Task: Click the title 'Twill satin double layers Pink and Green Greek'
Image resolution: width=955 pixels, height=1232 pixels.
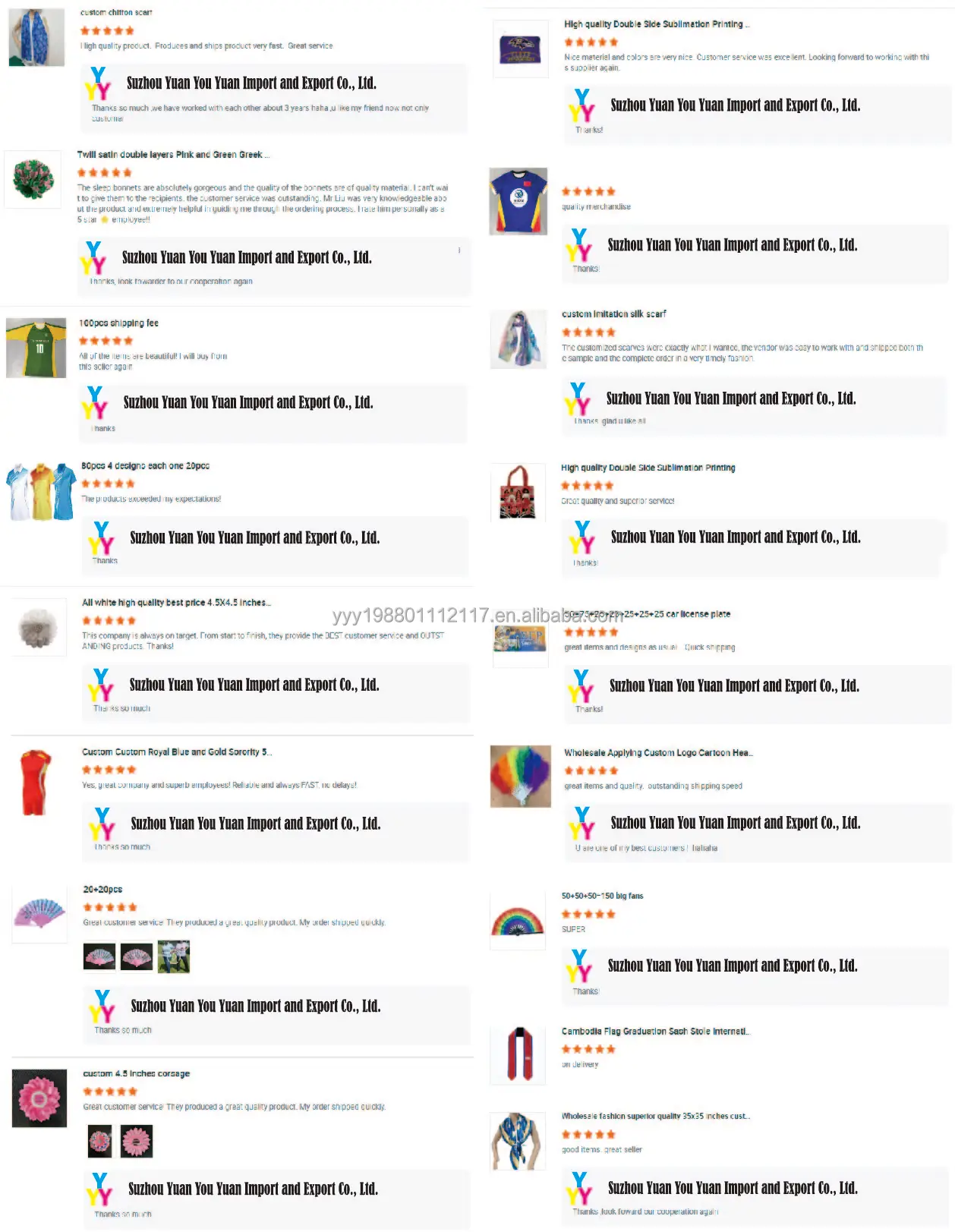Action: pyautogui.click(x=172, y=154)
